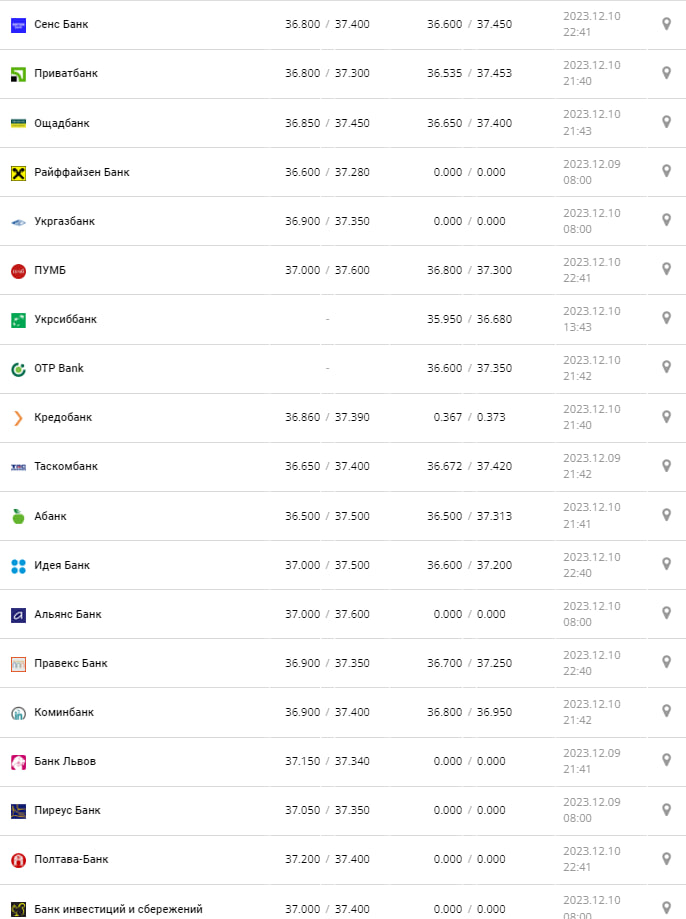Click the Альянс Банк name link

pos(68,614)
